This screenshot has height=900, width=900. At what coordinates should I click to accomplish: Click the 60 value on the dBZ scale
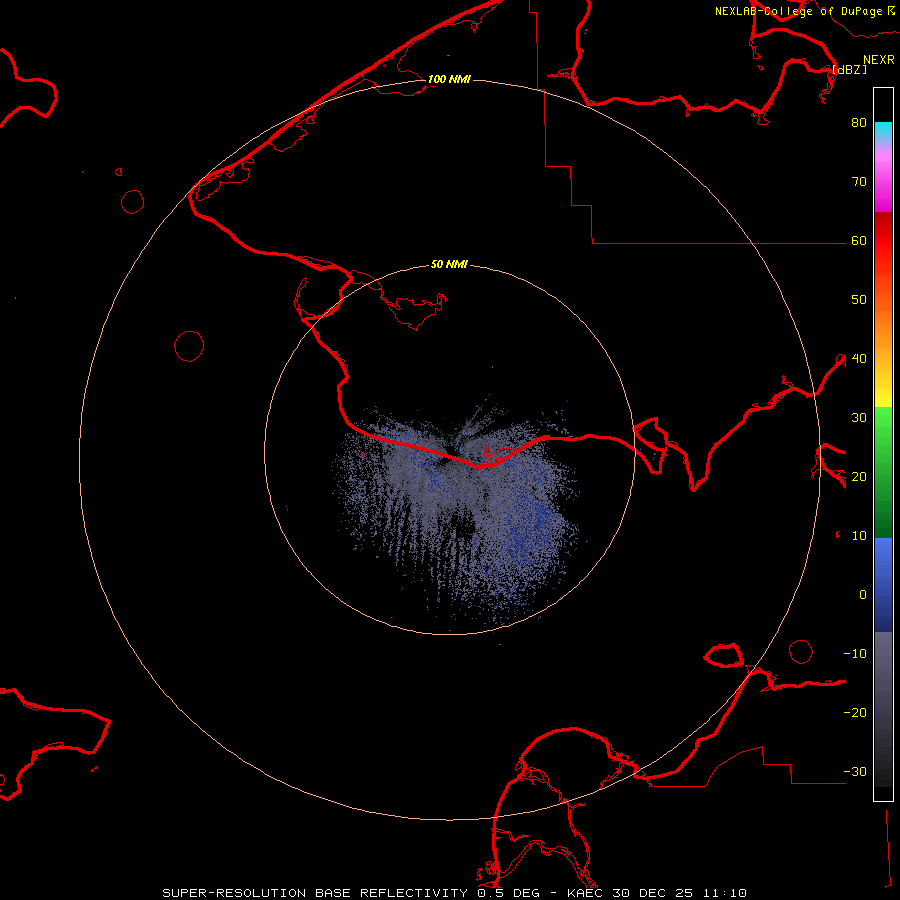pos(859,240)
